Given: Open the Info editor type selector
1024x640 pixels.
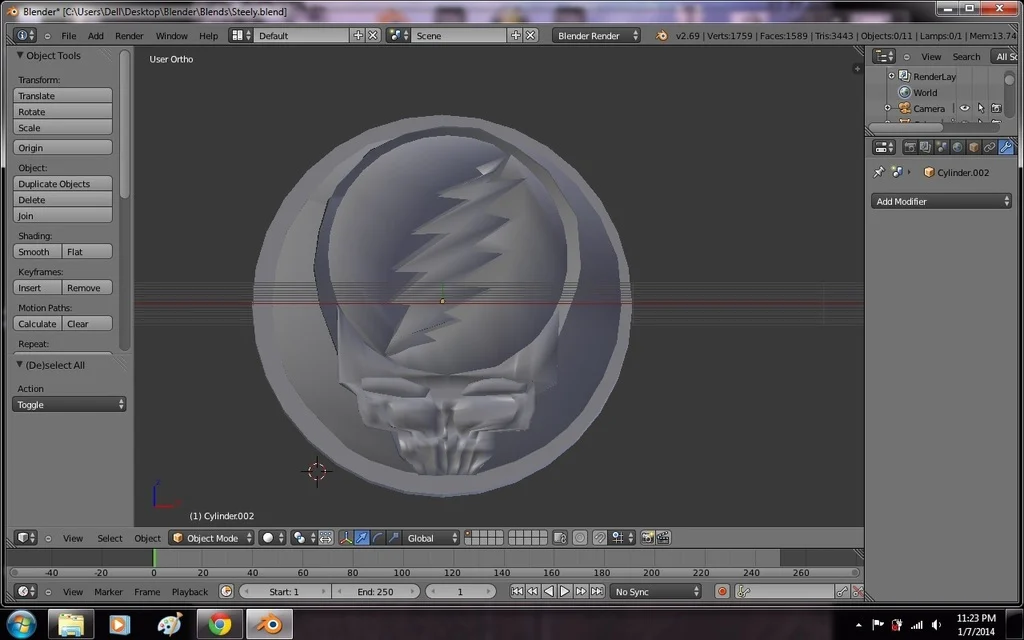Looking at the screenshot, I should tap(25, 35).
